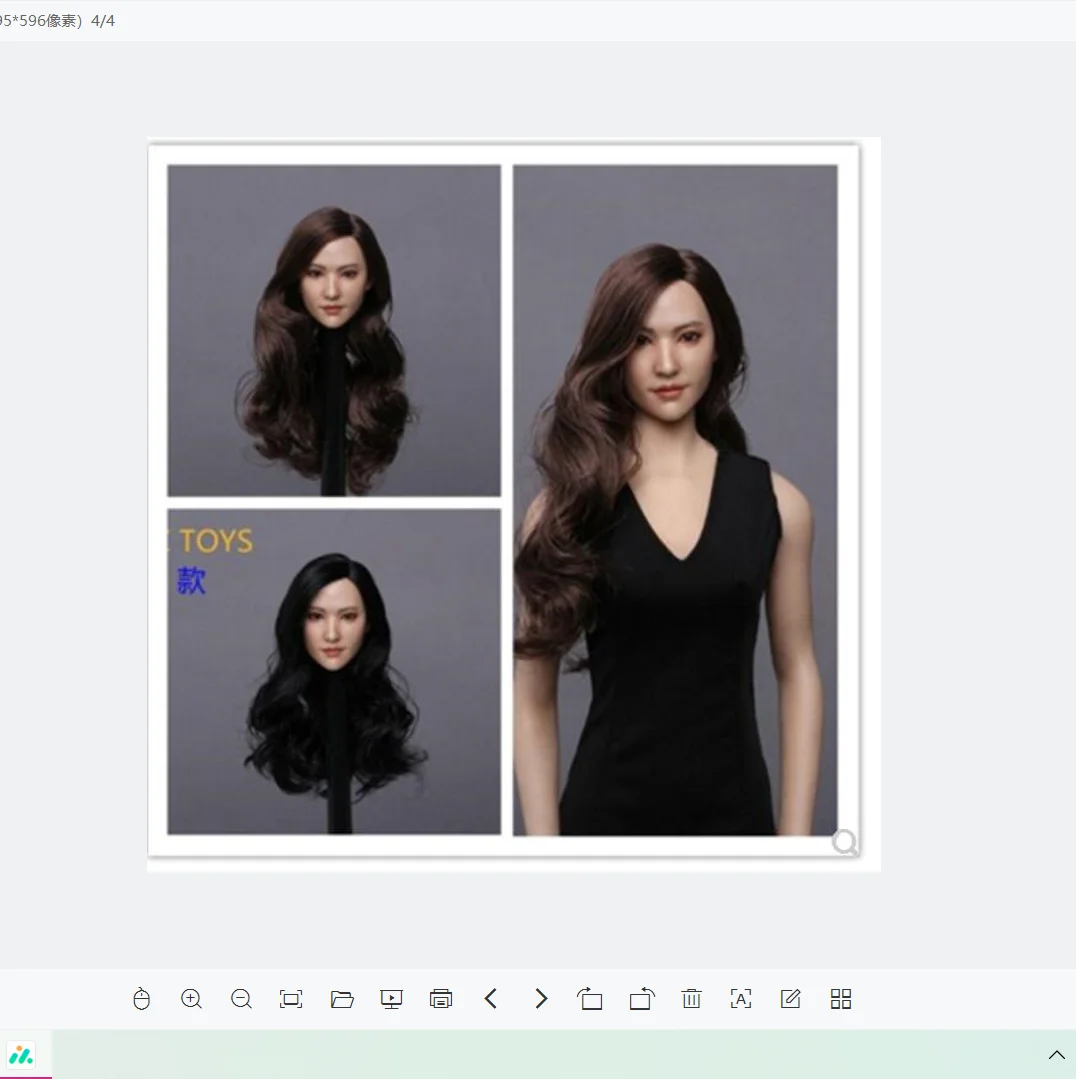This screenshot has width=1076, height=1079.
Task: Click the brown-haired head sculpt photo
Action: tap(334, 330)
